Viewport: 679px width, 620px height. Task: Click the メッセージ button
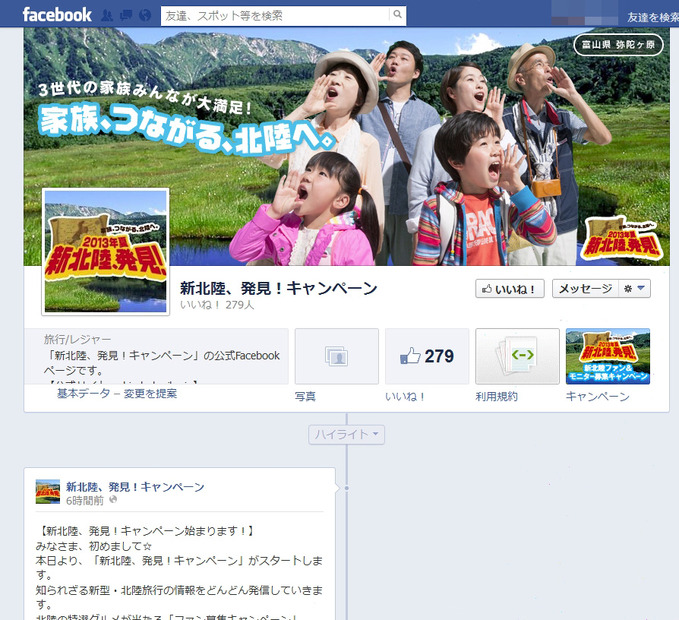[585, 289]
